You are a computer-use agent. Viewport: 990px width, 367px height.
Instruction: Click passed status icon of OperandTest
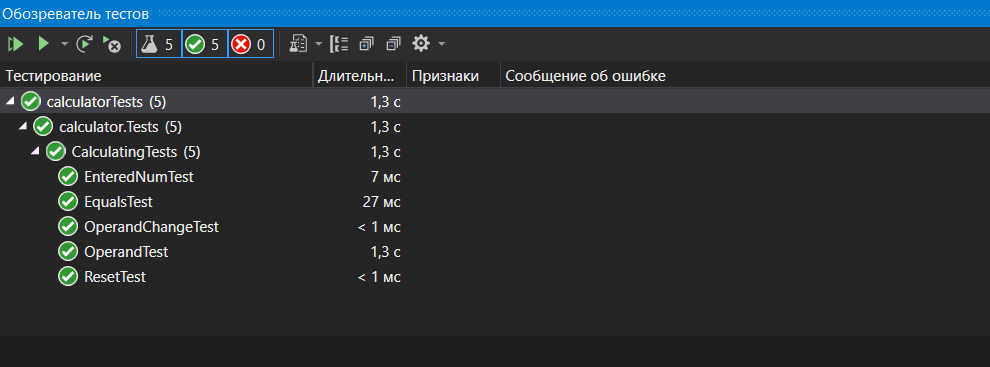[68, 251]
